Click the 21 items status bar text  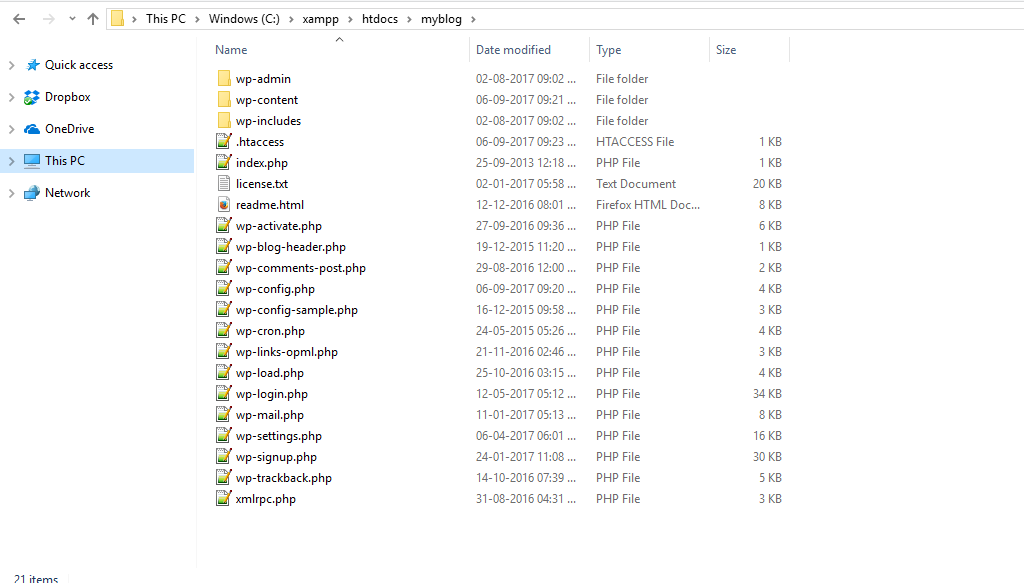pos(36,578)
